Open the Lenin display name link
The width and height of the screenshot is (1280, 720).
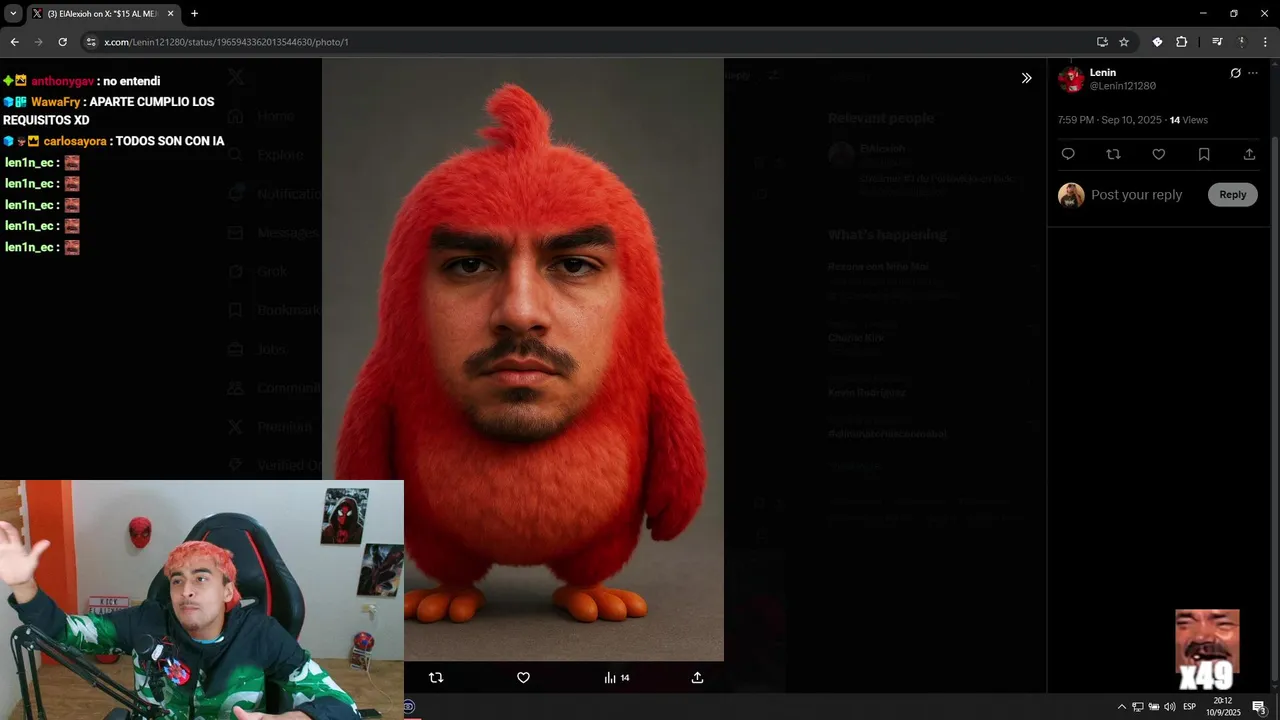point(1103,73)
